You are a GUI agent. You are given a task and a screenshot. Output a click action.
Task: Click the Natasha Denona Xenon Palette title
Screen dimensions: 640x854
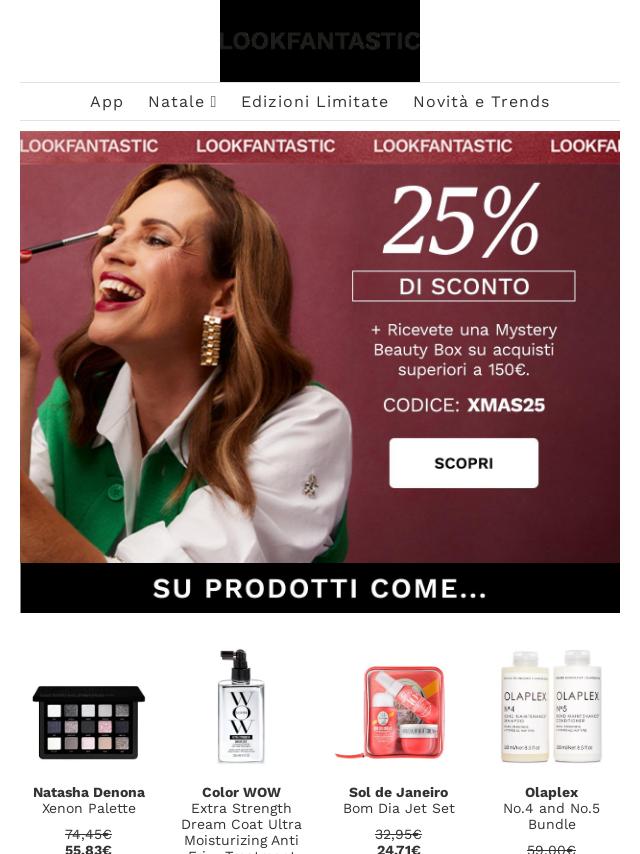[89, 800]
